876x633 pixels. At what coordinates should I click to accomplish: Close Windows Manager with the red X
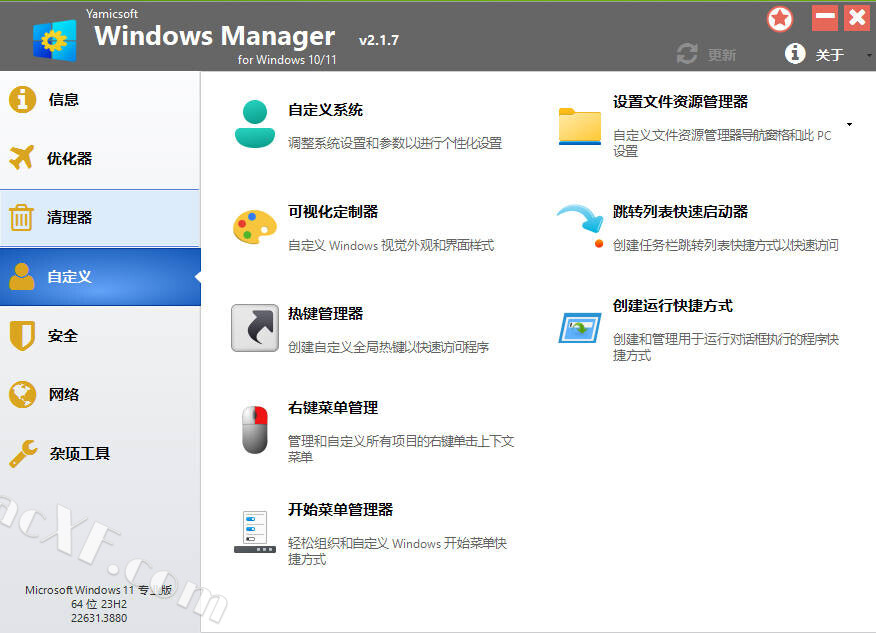tap(857, 18)
